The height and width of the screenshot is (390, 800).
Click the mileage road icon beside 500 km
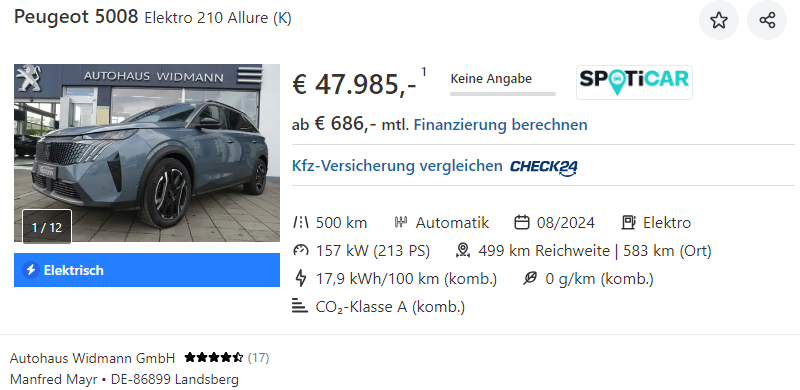point(301,223)
